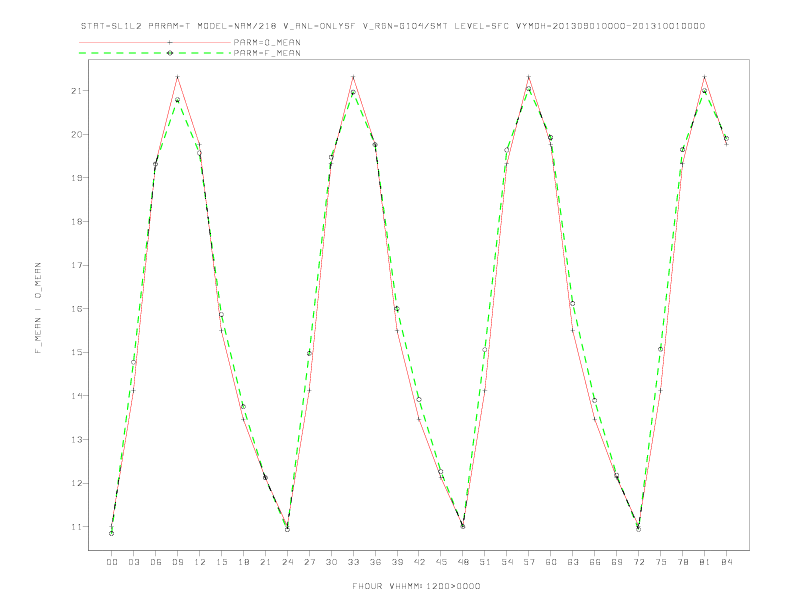
Task: Click x-axis forecast hour label 54
Action: click(x=507, y=562)
